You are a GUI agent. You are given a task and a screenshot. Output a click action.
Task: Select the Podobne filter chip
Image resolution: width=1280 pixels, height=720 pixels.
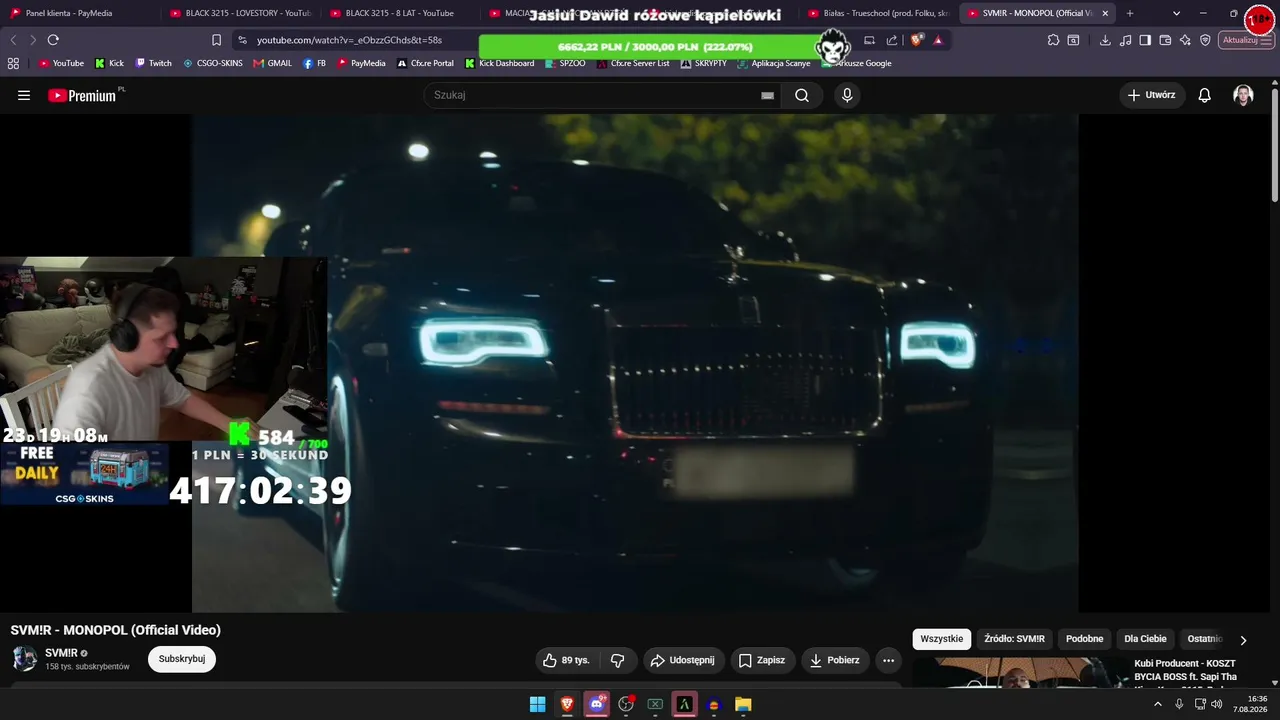coord(1085,639)
